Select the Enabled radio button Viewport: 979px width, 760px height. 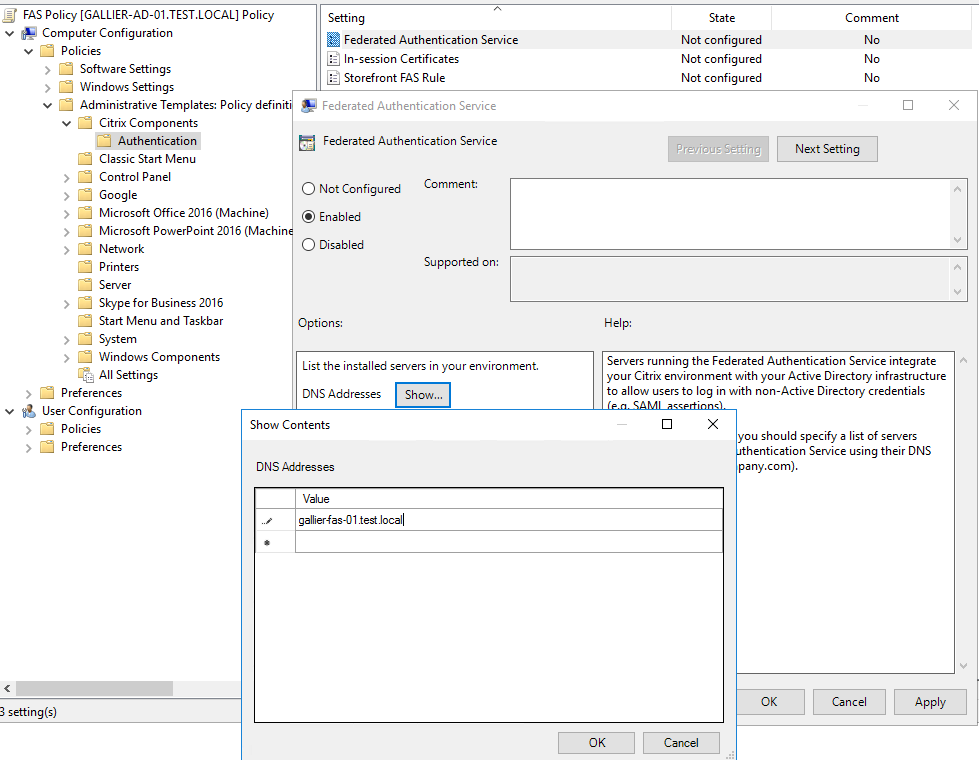pyautogui.click(x=308, y=217)
